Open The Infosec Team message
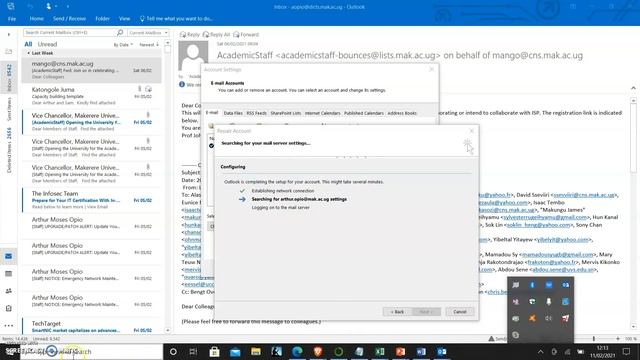 point(91,200)
